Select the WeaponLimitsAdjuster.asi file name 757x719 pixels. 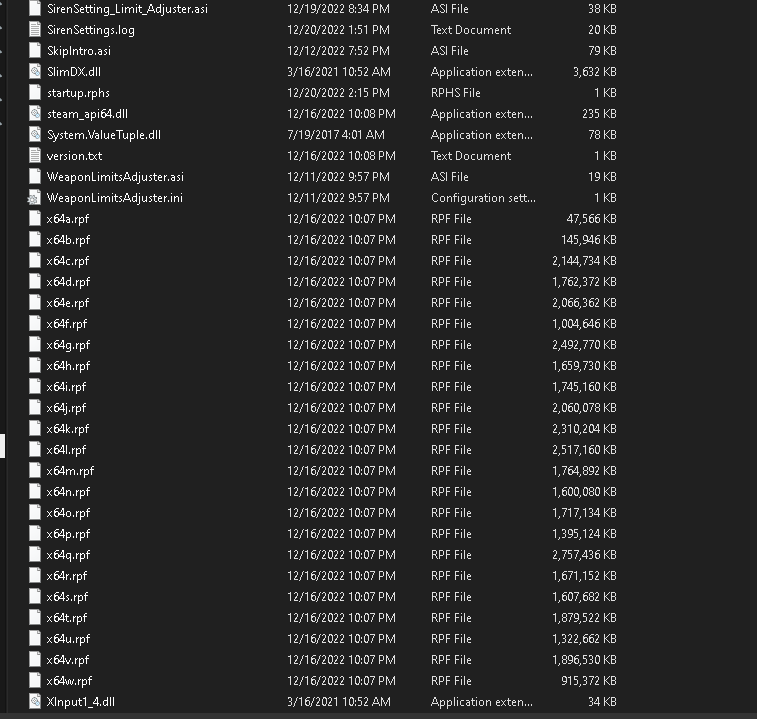click(115, 177)
